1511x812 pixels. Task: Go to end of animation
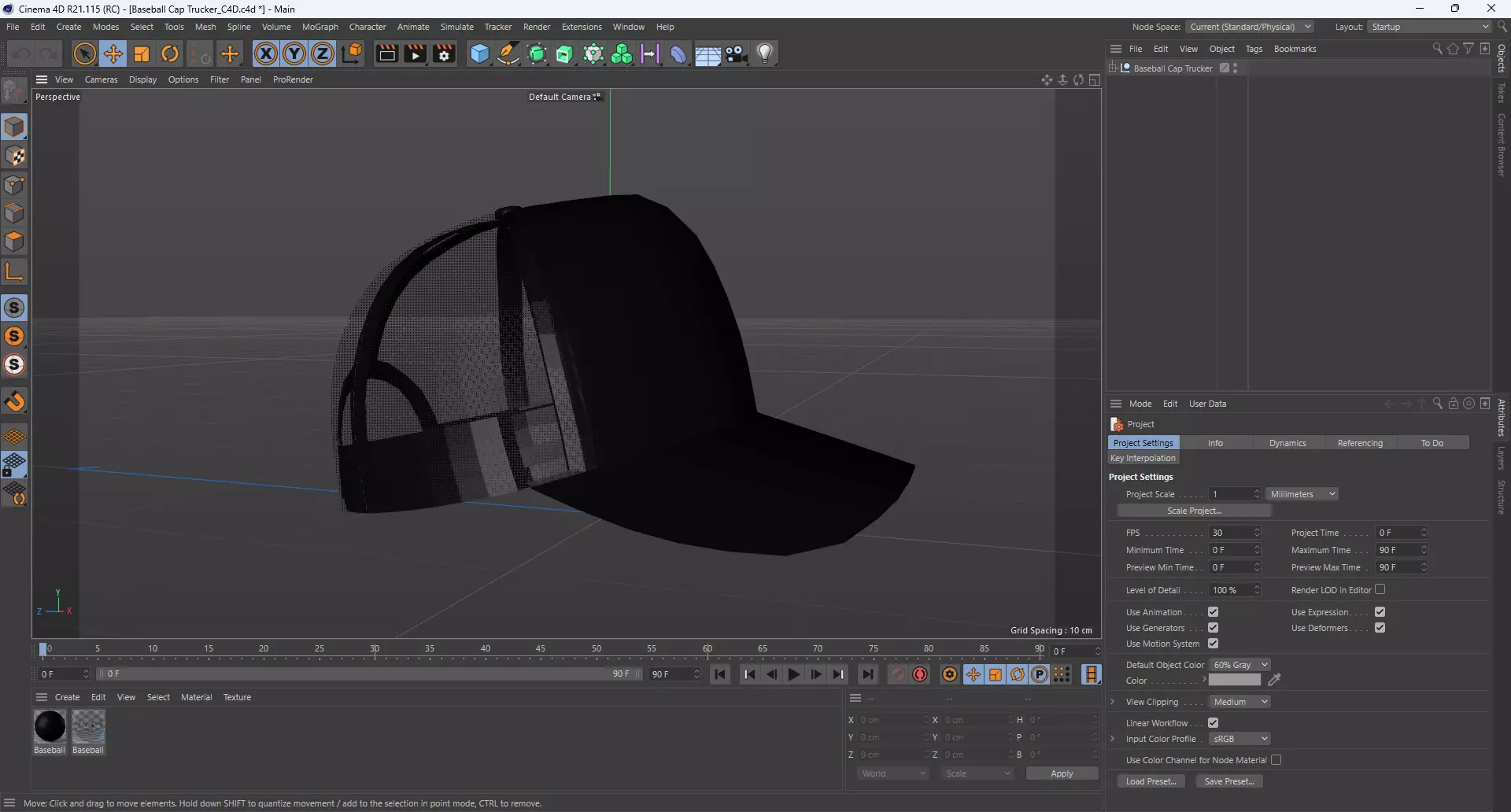867,674
